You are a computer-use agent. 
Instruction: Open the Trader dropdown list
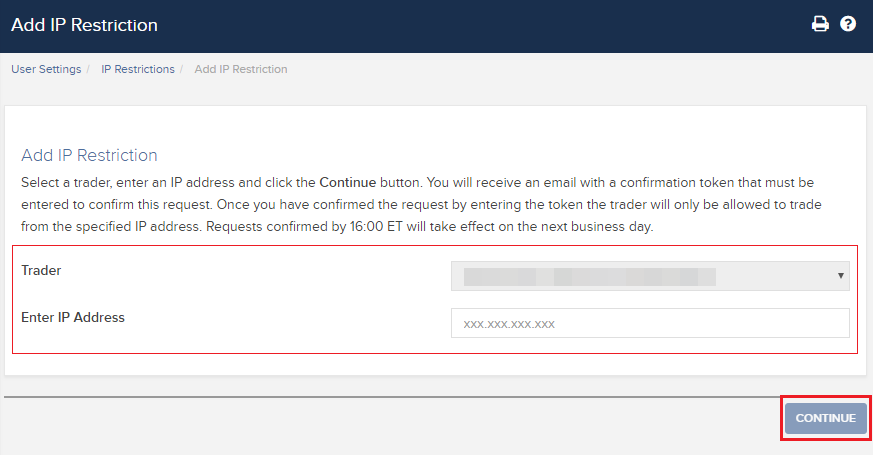[650, 276]
